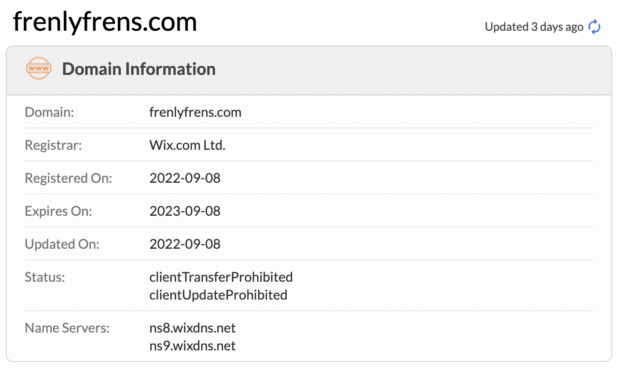The width and height of the screenshot is (618, 370).
Task: Click the clientUpdateProhibited status
Action: point(218,295)
